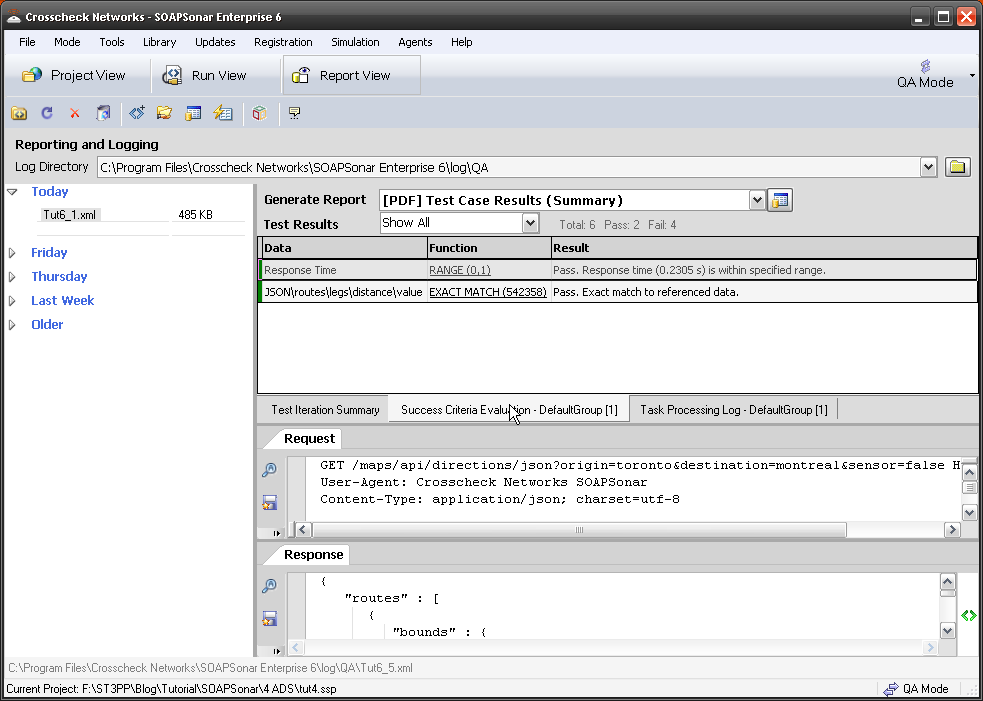Image resolution: width=983 pixels, height=701 pixels.
Task: Open the Generate Report type dropdown
Action: 757,200
